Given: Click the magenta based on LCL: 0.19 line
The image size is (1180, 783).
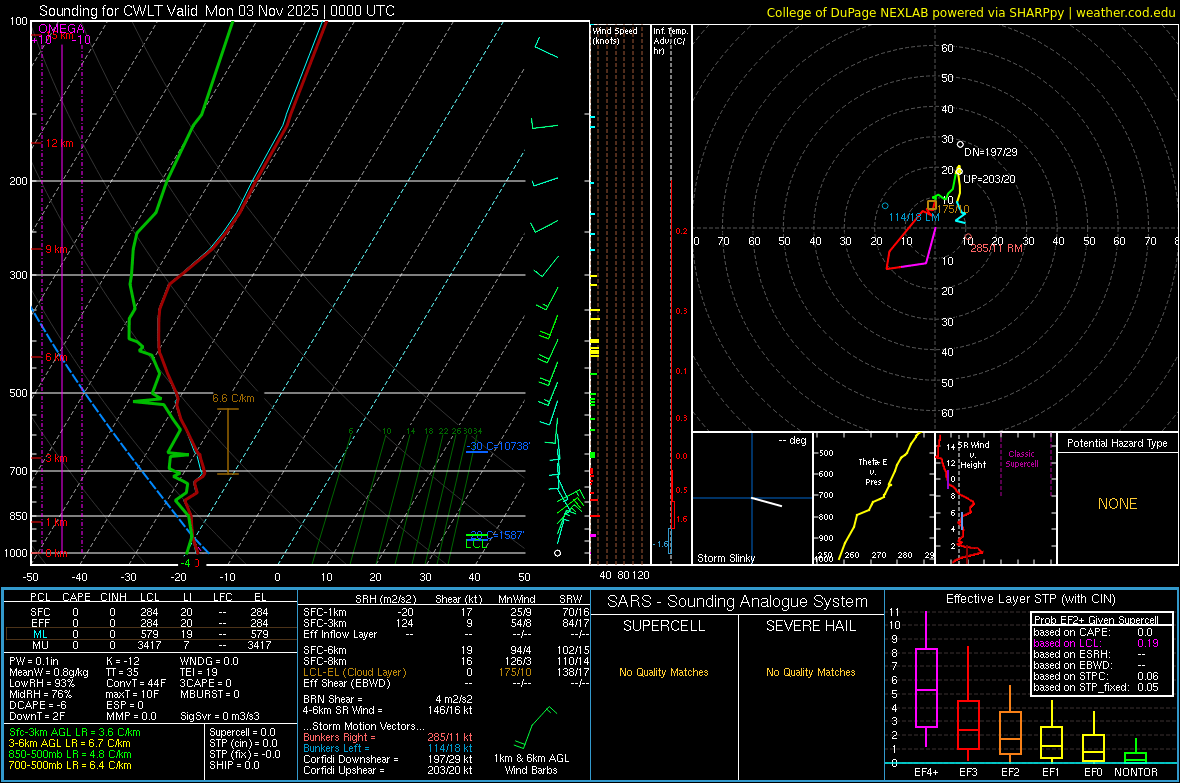Looking at the screenshot, I should tap(1096, 643).
